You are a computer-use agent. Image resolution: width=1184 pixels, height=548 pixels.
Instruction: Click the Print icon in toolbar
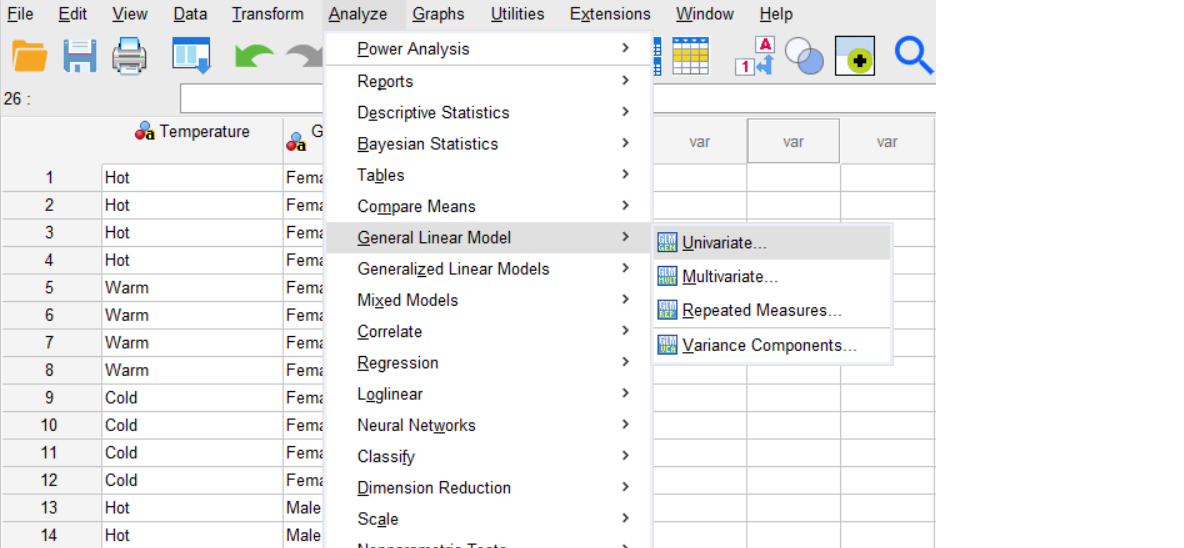129,57
